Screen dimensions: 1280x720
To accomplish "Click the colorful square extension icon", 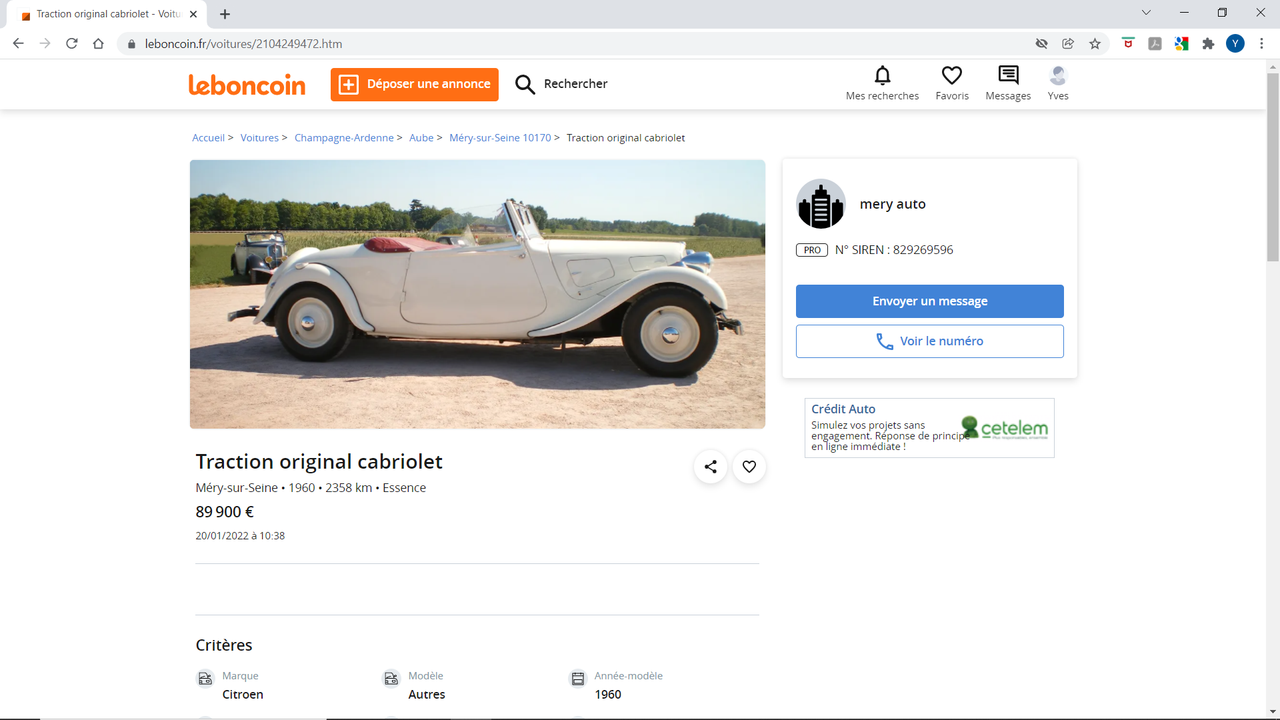I will (x=1181, y=44).
